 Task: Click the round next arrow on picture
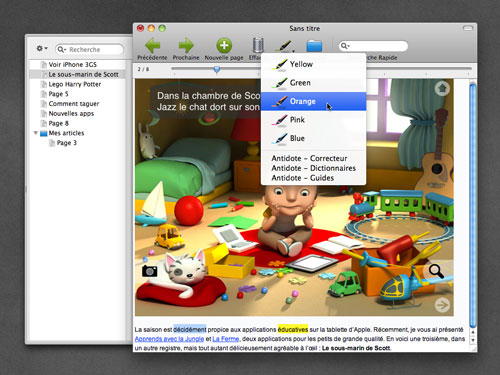(442, 305)
